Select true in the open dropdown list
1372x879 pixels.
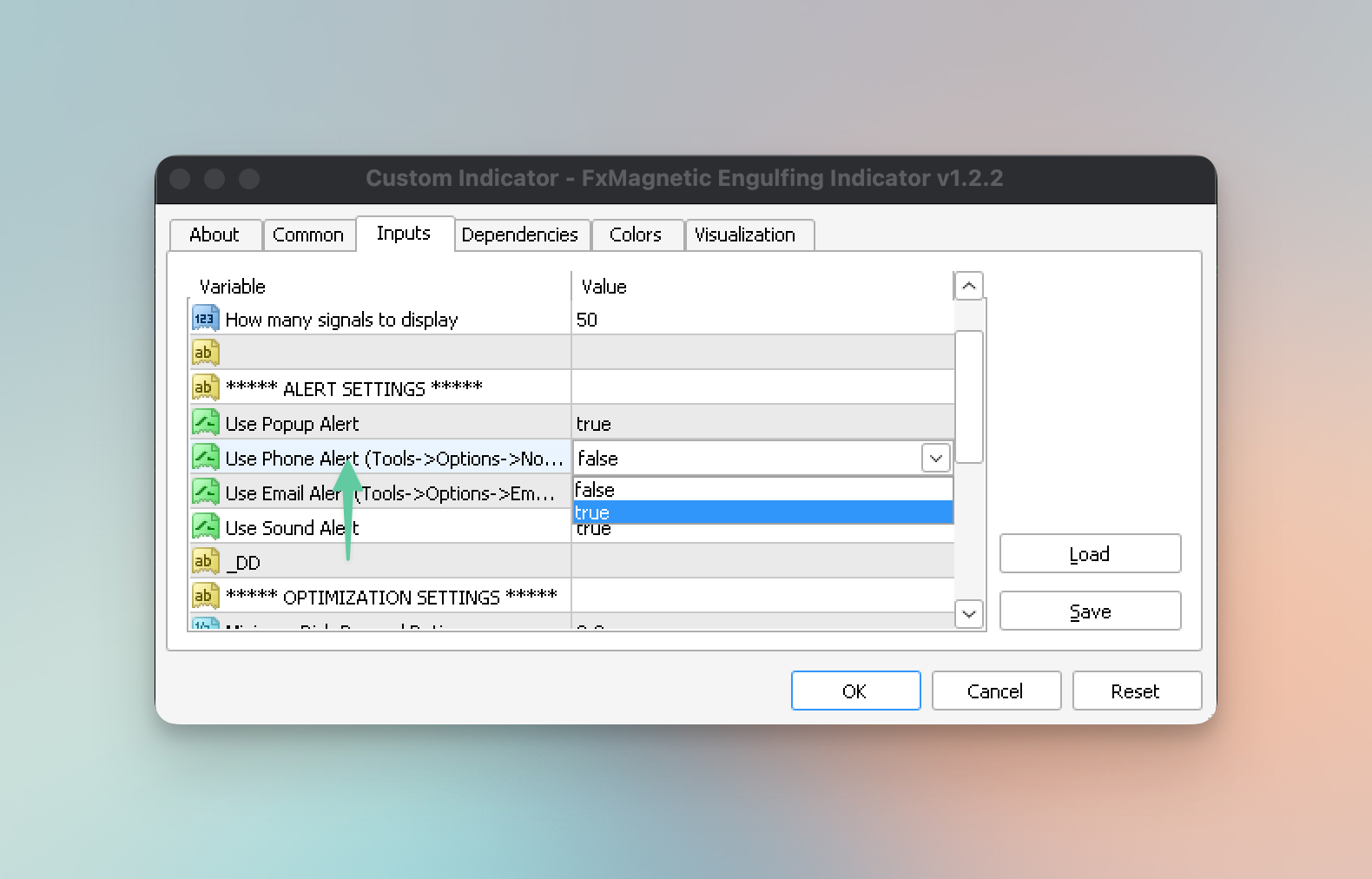coord(762,513)
